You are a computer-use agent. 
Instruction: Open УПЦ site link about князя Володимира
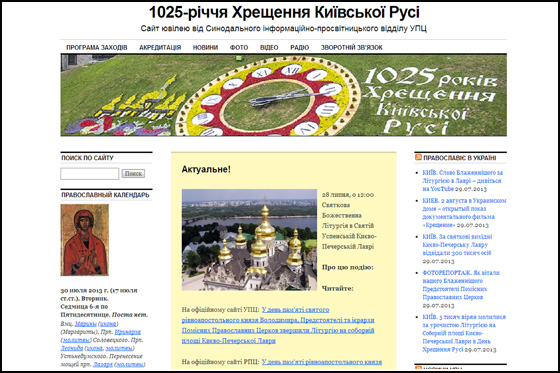click(278, 325)
